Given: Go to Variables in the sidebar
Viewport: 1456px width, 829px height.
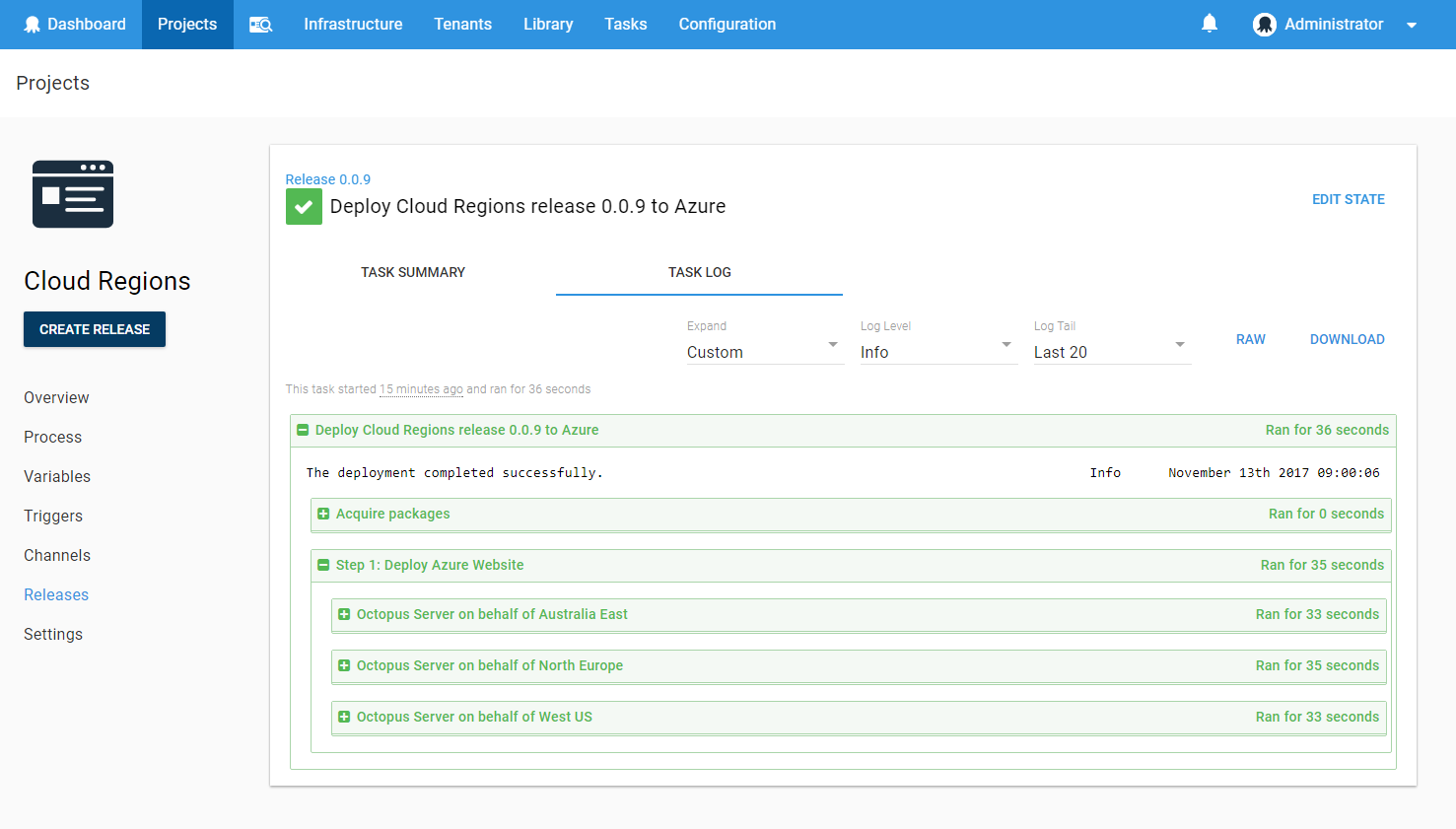Looking at the screenshot, I should (57, 476).
